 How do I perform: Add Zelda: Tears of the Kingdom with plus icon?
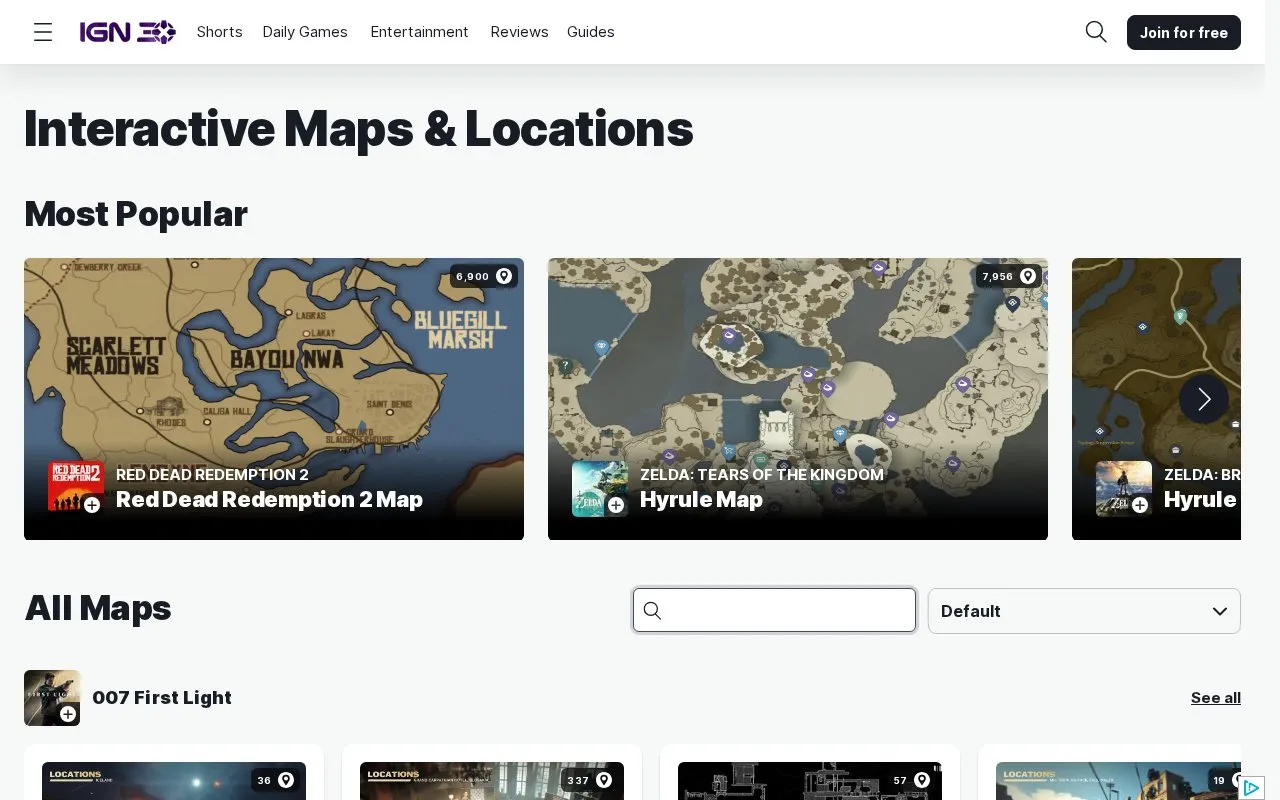pyautogui.click(x=616, y=505)
